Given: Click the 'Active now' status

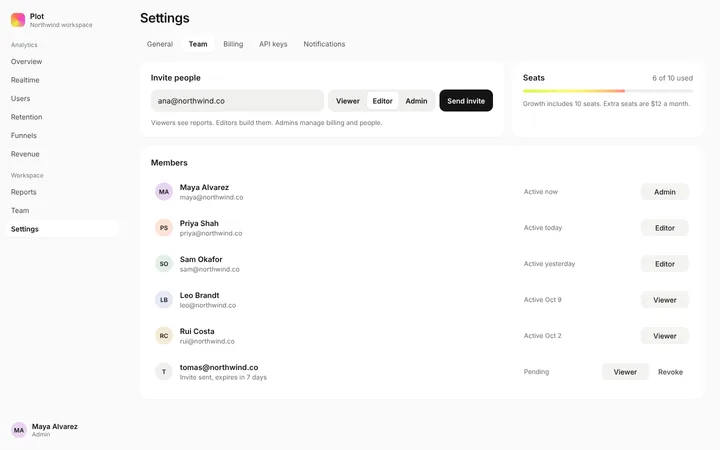Looking at the screenshot, I should click(x=541, y=192).
